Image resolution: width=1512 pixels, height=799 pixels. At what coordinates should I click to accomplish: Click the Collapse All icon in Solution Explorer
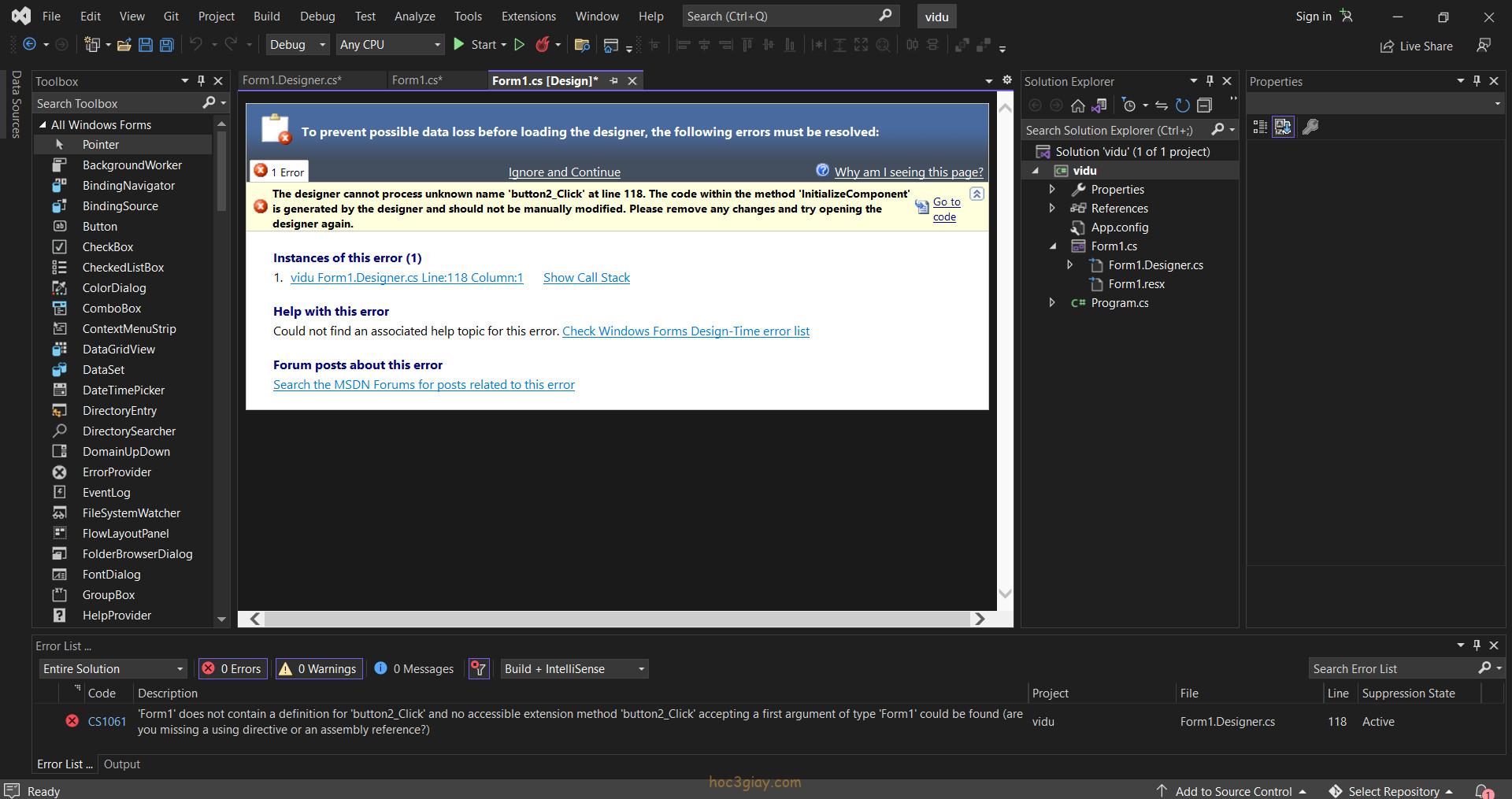[1204, 105]
